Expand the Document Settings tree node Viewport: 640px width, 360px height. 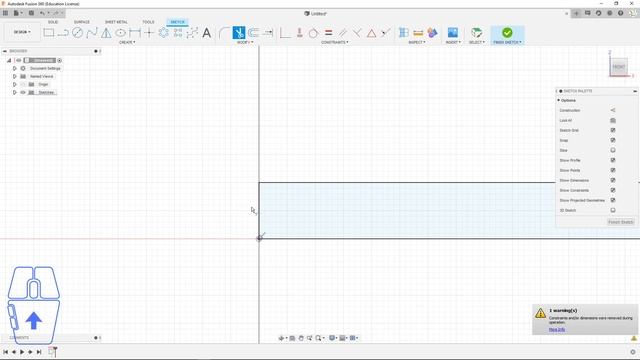tap(14, 68)
